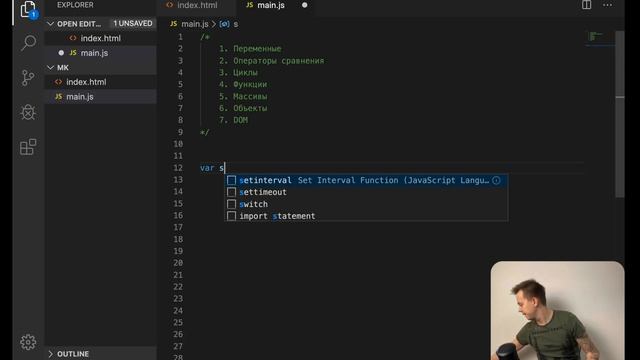640x360 pixels.
Task: Split the editor to the right
Action: click(x=587, y=5)
